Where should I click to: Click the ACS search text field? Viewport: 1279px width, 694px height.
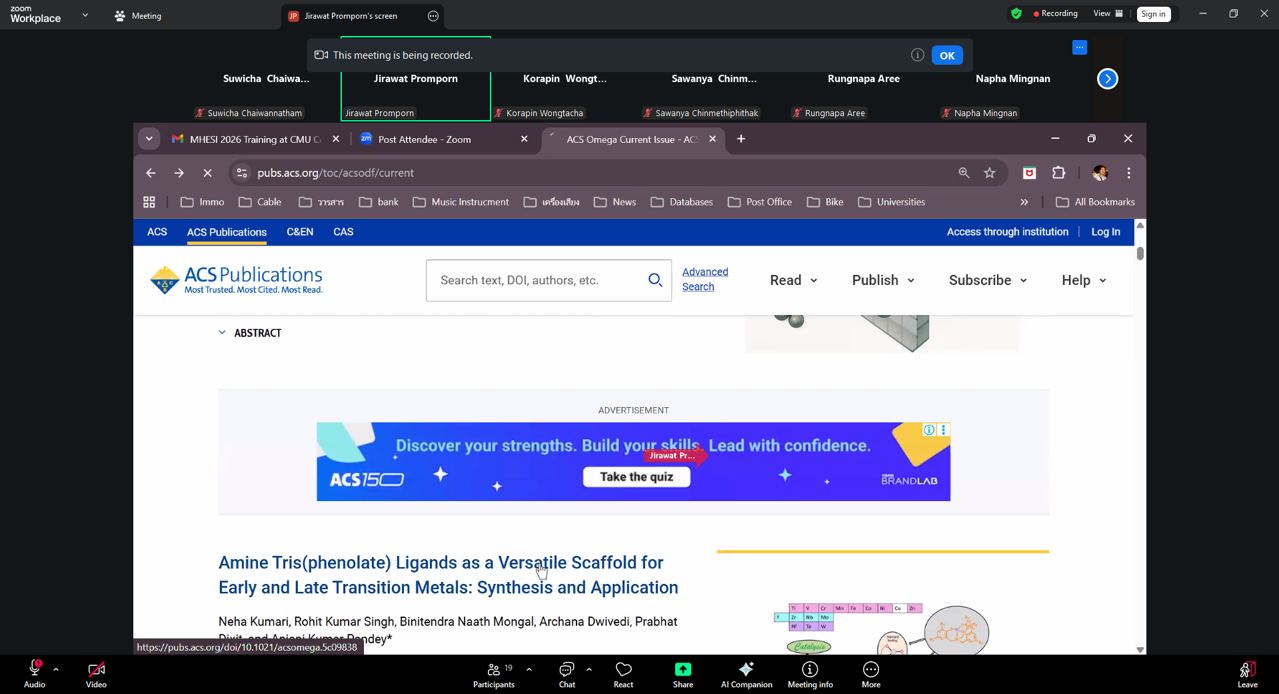tap(538, 280)
